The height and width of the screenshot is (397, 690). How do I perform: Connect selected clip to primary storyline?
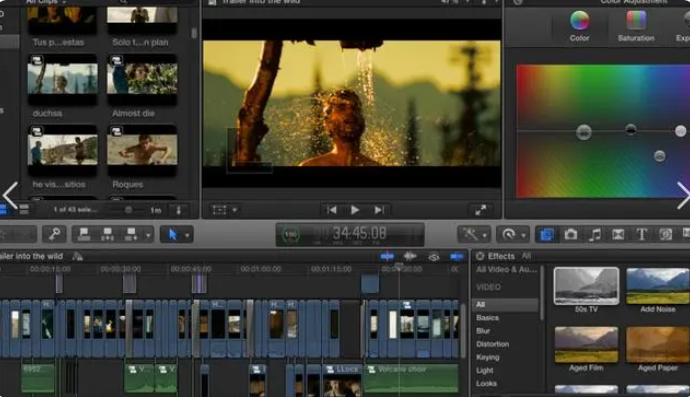click(x=84, y=235)
